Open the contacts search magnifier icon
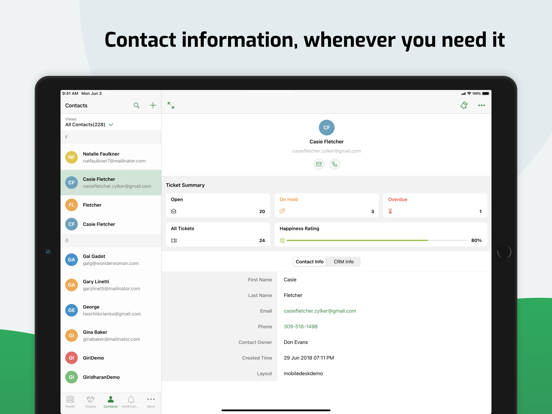552x414 pixels. pyautogui.click(x=136, y=105)
